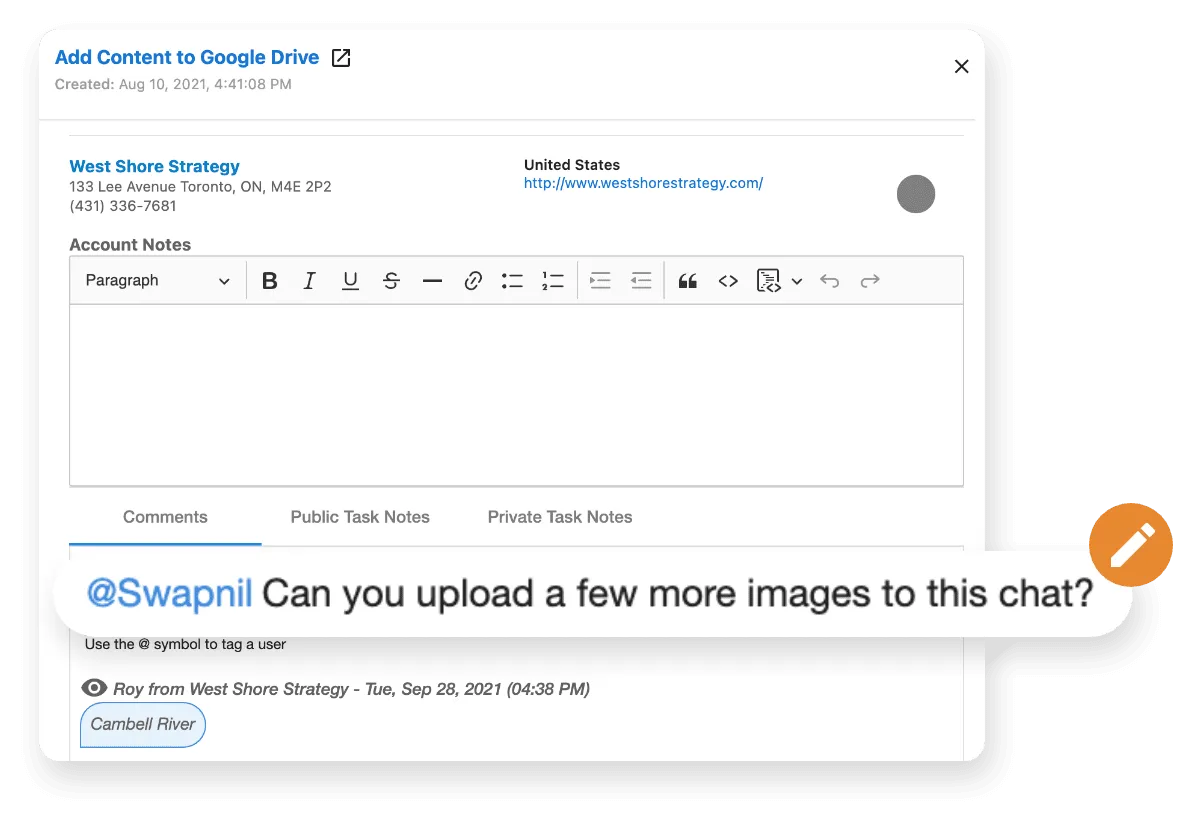Open the Private Task Notes tab
This screenshot has width=1184, height=822.
560,517
